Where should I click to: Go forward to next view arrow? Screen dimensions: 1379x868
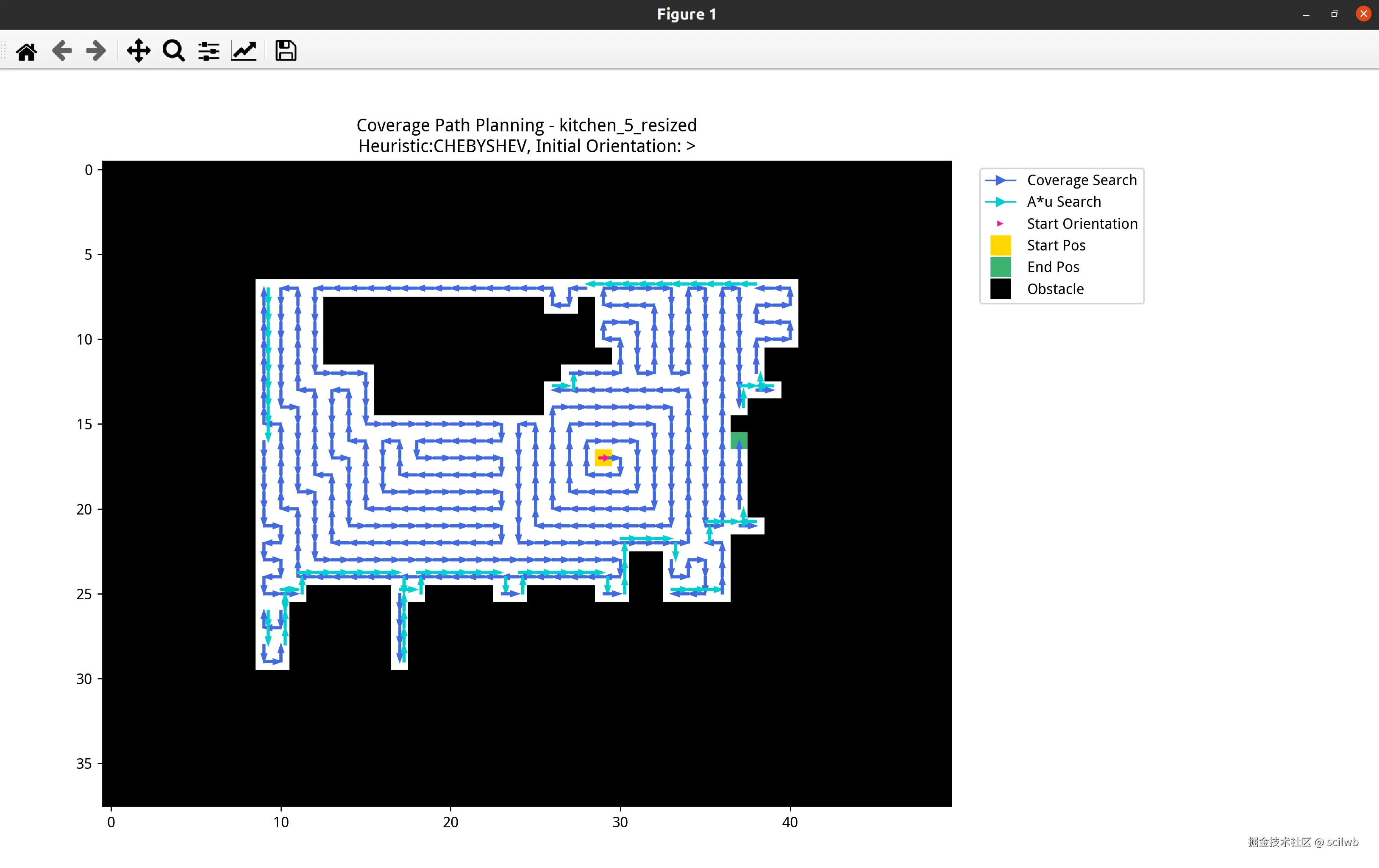[96, 51]
